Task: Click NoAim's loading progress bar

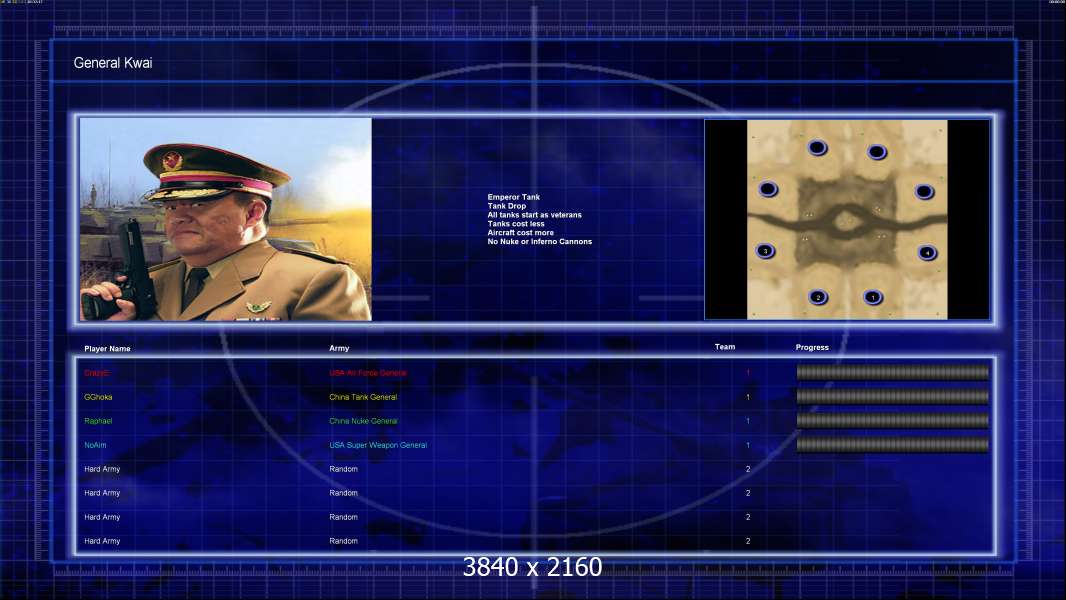Action: click(x=893, y=445)
